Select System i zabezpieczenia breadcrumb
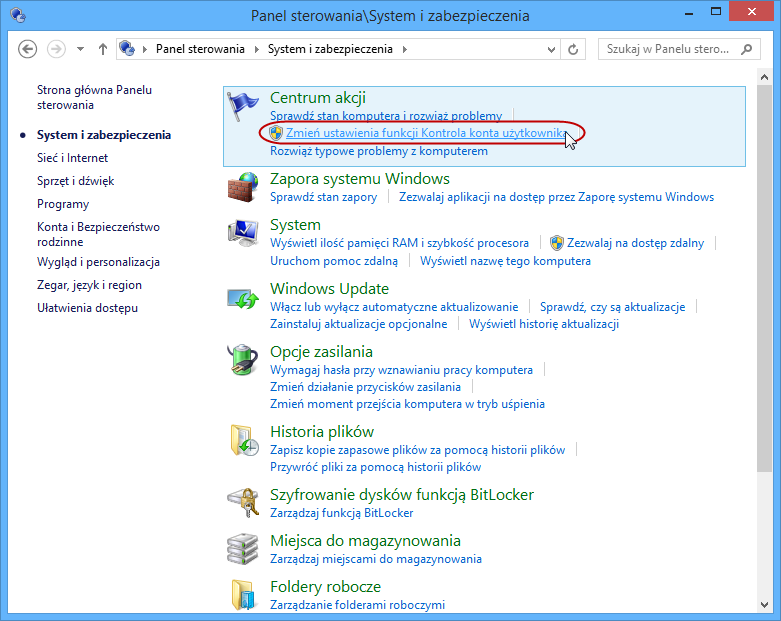781x621 pixels. tap(330, 49)
